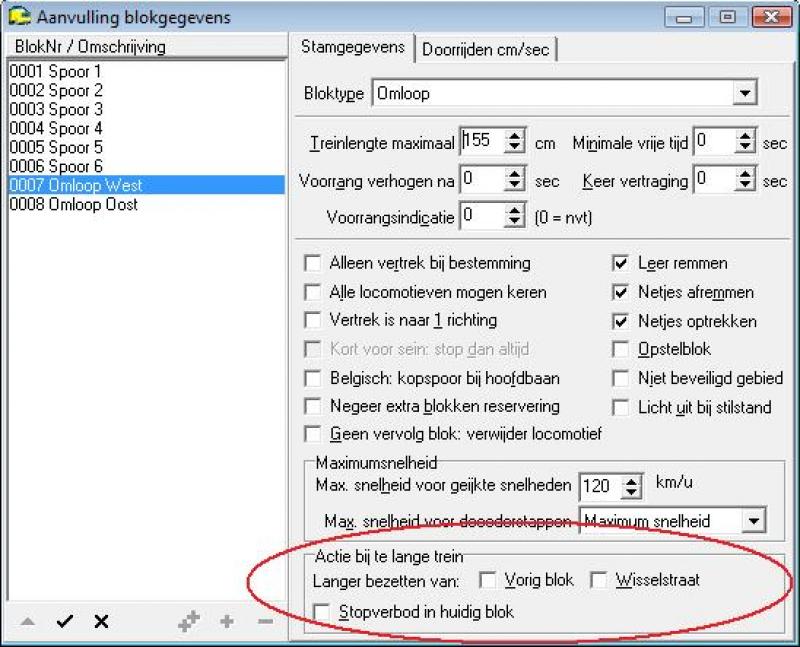Image resolution: width=800 pixels, height=647 pixels.
Task: Click the grey up-arrow icon below list
Action: pos(28,622)
